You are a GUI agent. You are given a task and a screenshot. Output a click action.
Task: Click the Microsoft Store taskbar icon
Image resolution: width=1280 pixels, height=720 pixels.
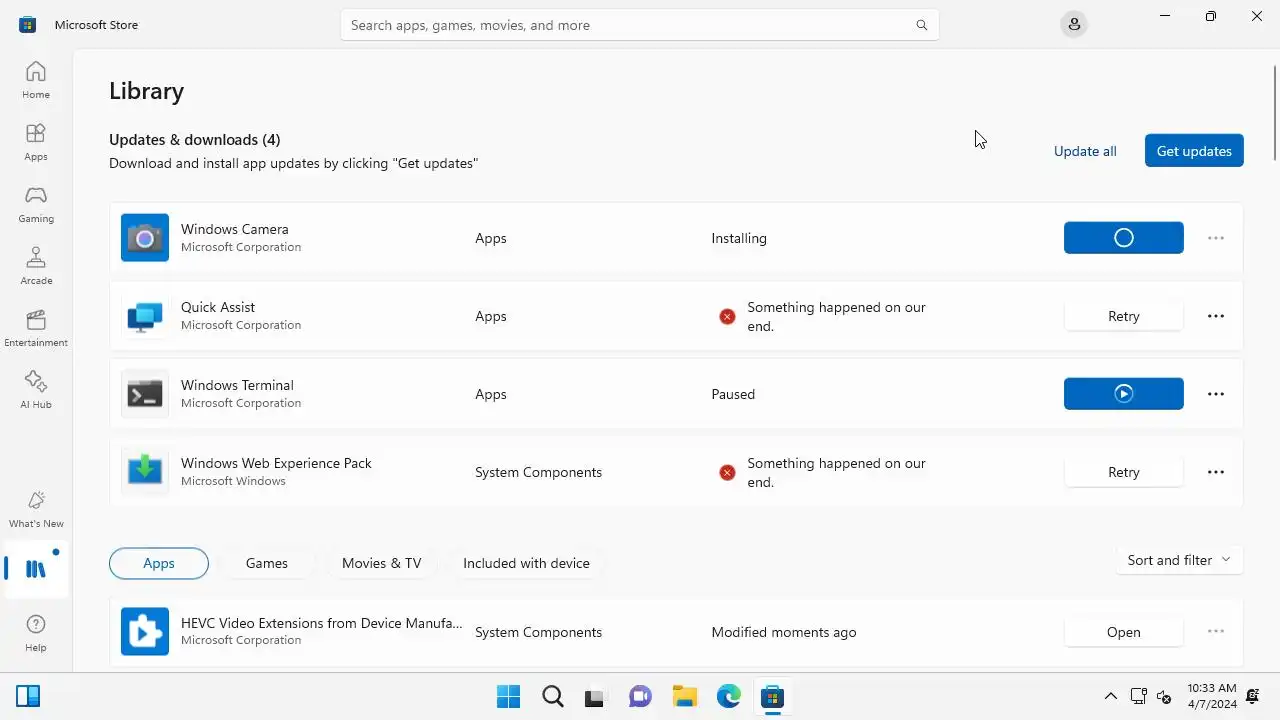pyautogui.click(x=772, y=696)
